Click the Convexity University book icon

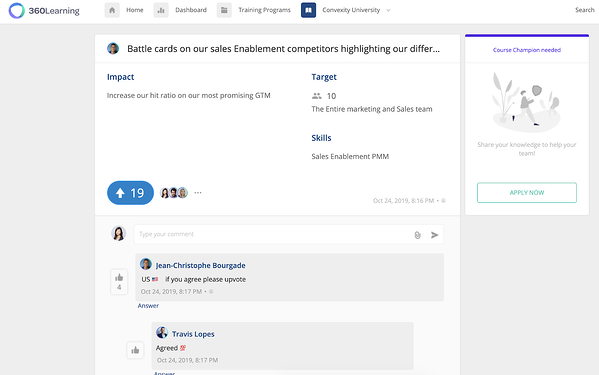point(308,10)
